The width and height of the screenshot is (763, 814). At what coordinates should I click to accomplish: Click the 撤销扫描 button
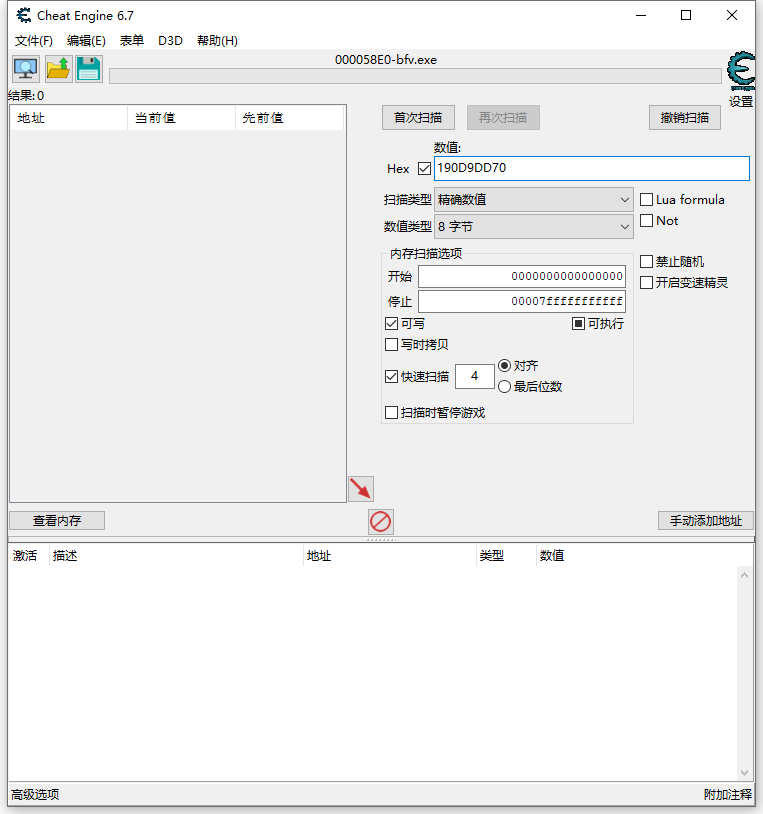click(685, 118)
